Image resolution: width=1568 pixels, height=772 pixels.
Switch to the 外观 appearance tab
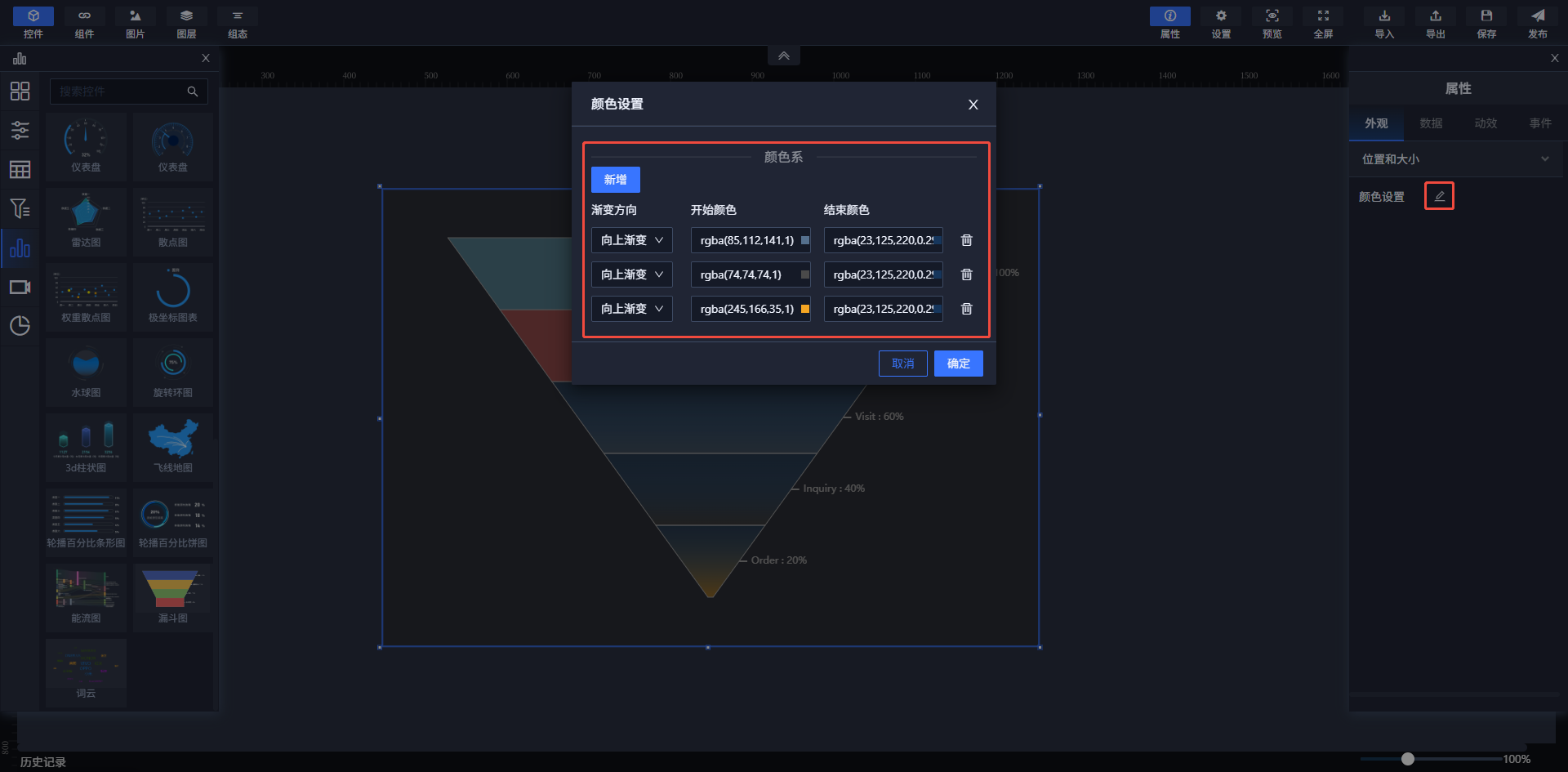tap(1376, 123)
